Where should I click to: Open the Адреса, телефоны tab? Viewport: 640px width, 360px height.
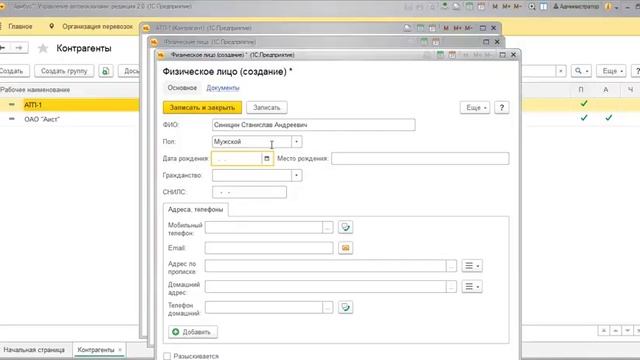196,209
